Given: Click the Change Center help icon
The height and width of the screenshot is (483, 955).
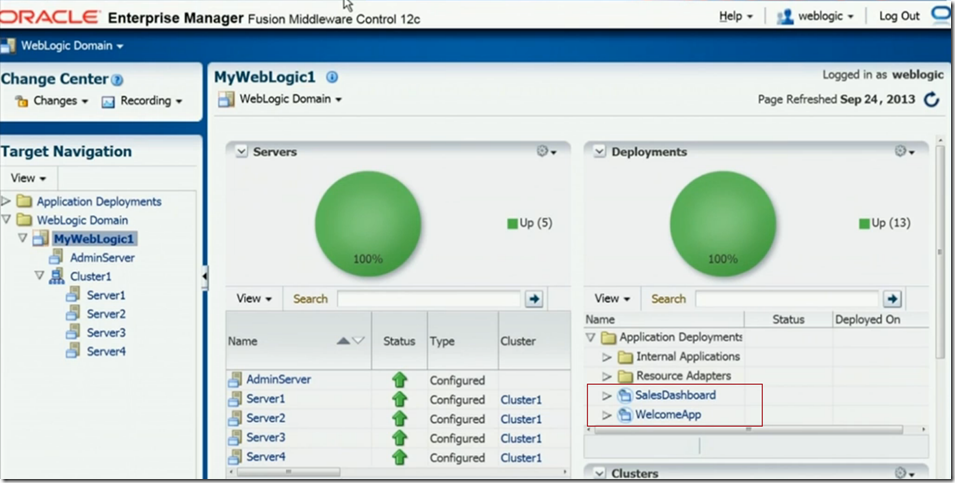Looking at the screenshot, I should (x=117, y=80).
